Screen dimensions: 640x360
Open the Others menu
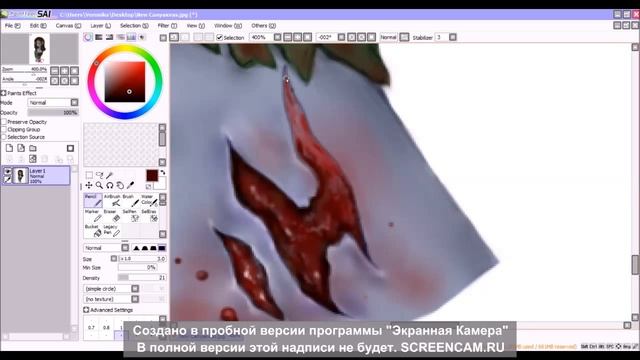pos(263,25)
